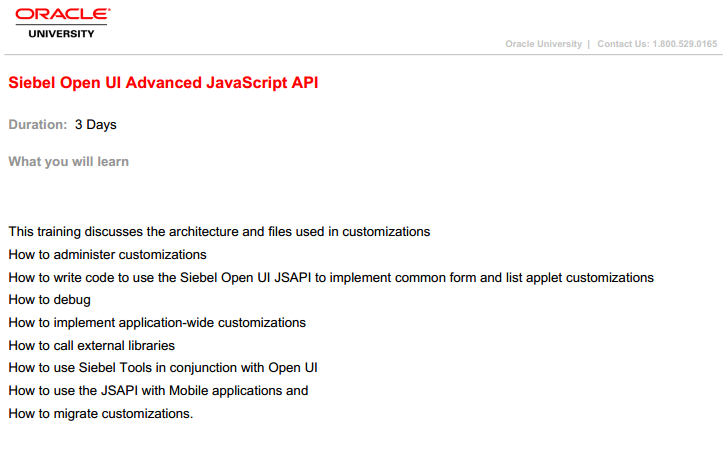728x460 pixels.
Task: Click line about Siebel Open UI JSAPI code
Action: (331, 278)
